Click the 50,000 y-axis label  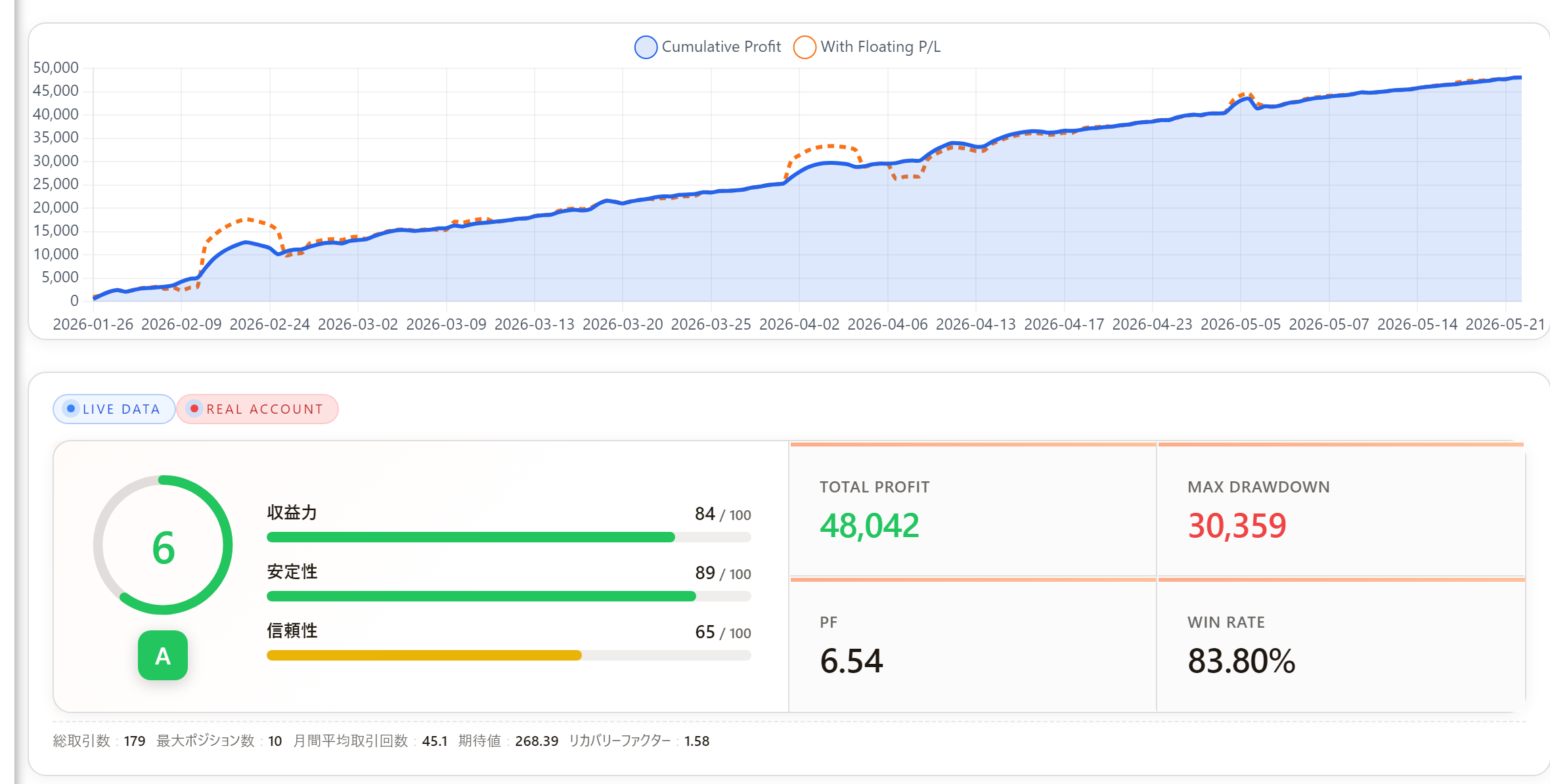point(56,68)
